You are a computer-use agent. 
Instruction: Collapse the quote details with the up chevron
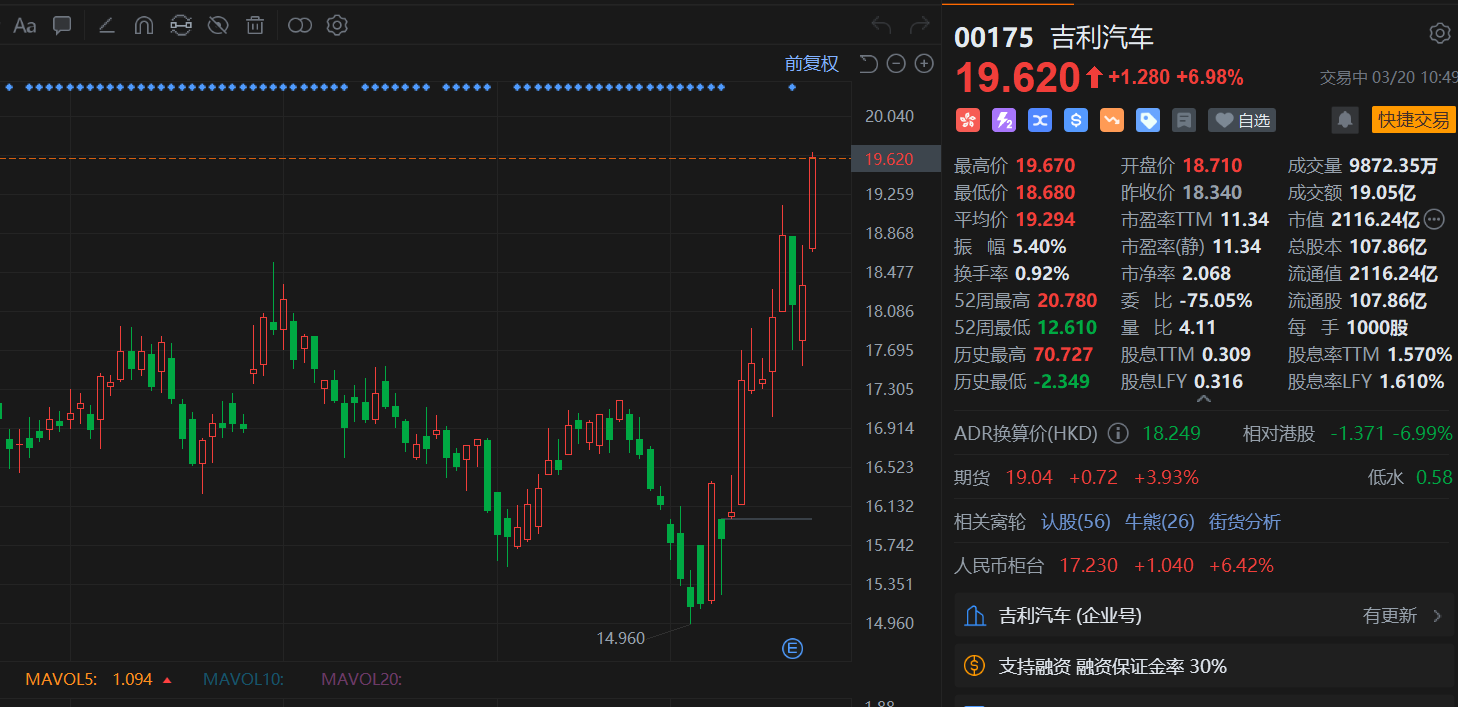pos(1204,399)
